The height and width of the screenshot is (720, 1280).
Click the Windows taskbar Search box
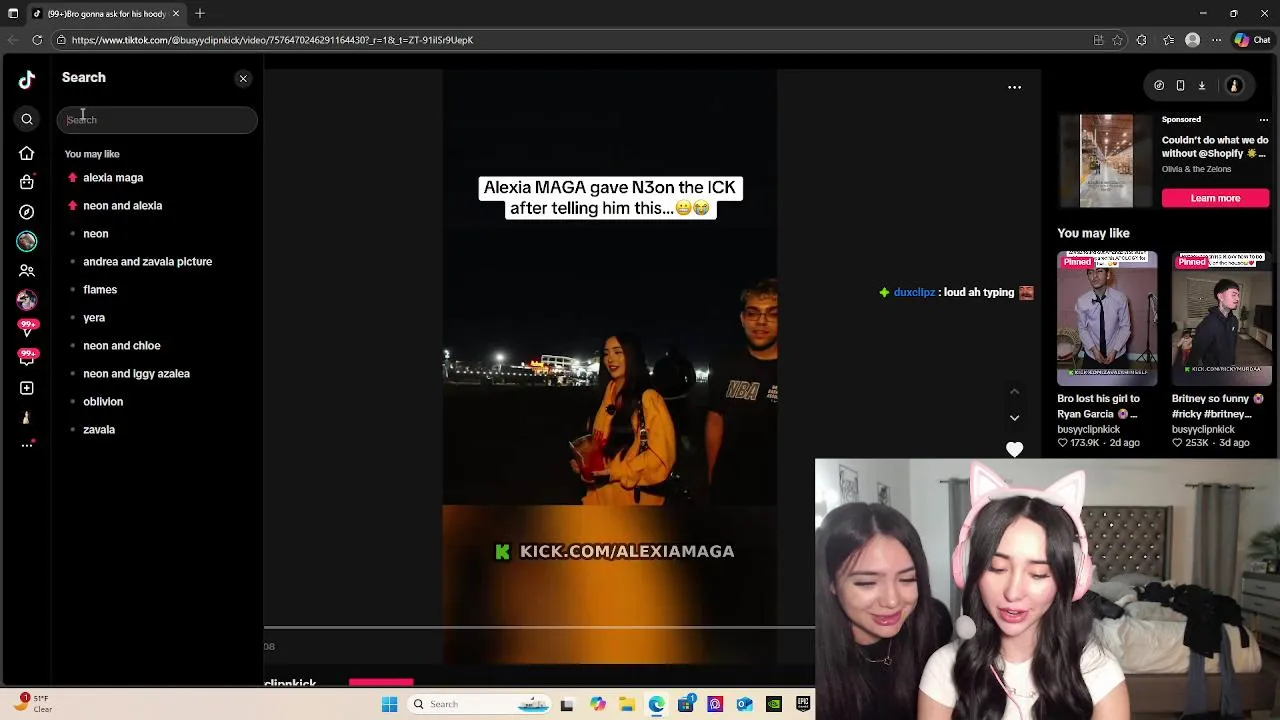pyautogui.click(x=478, y=704)
